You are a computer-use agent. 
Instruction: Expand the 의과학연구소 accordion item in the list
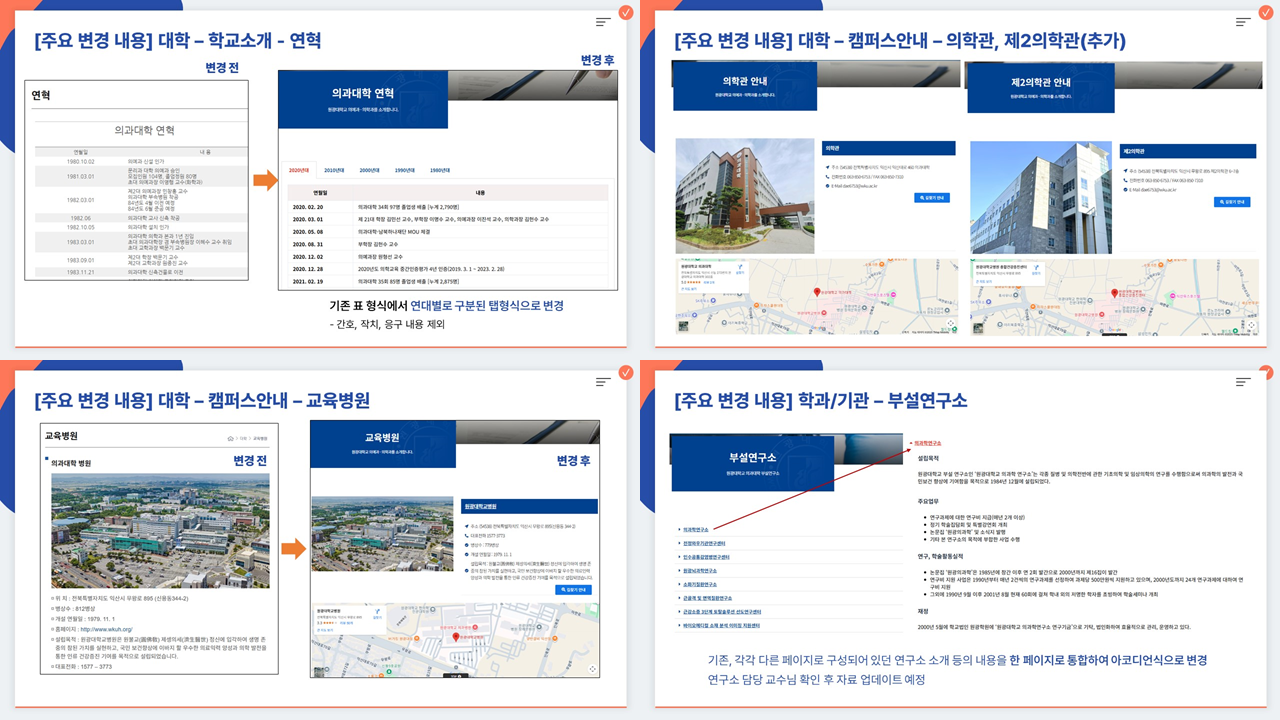696,529
